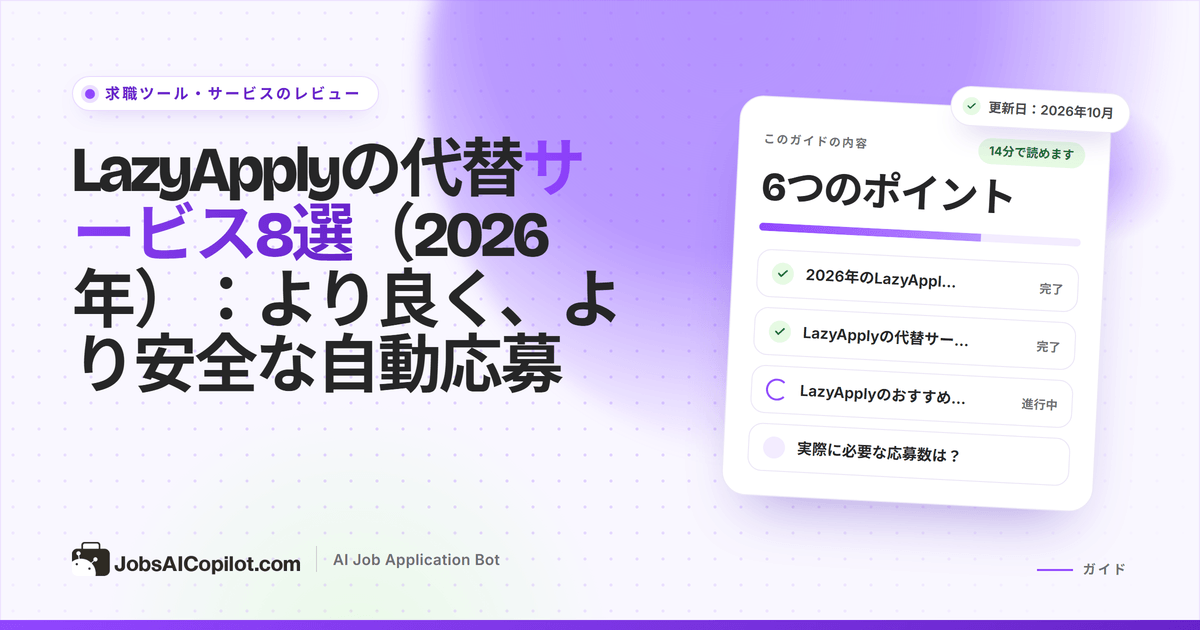Viewport: 1200px width, 630px height.
Task: Click the green check icon beside 更新日
Action: 971,106
